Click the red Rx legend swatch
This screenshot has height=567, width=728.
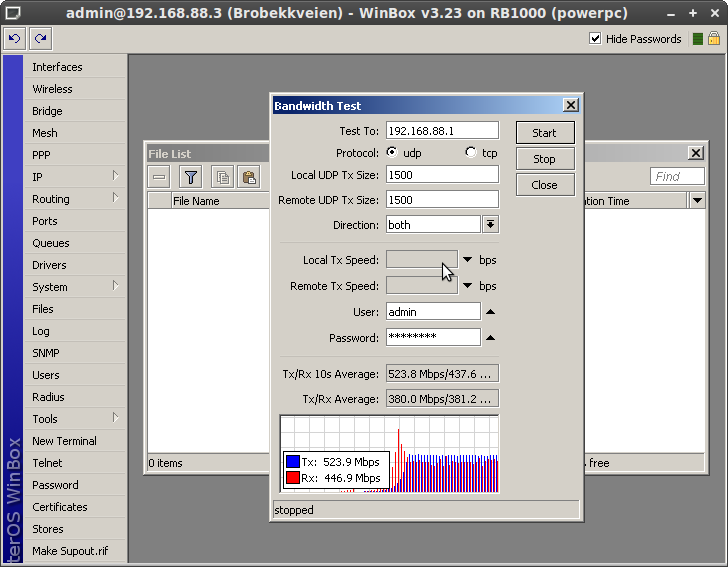[x=292, y=477]
